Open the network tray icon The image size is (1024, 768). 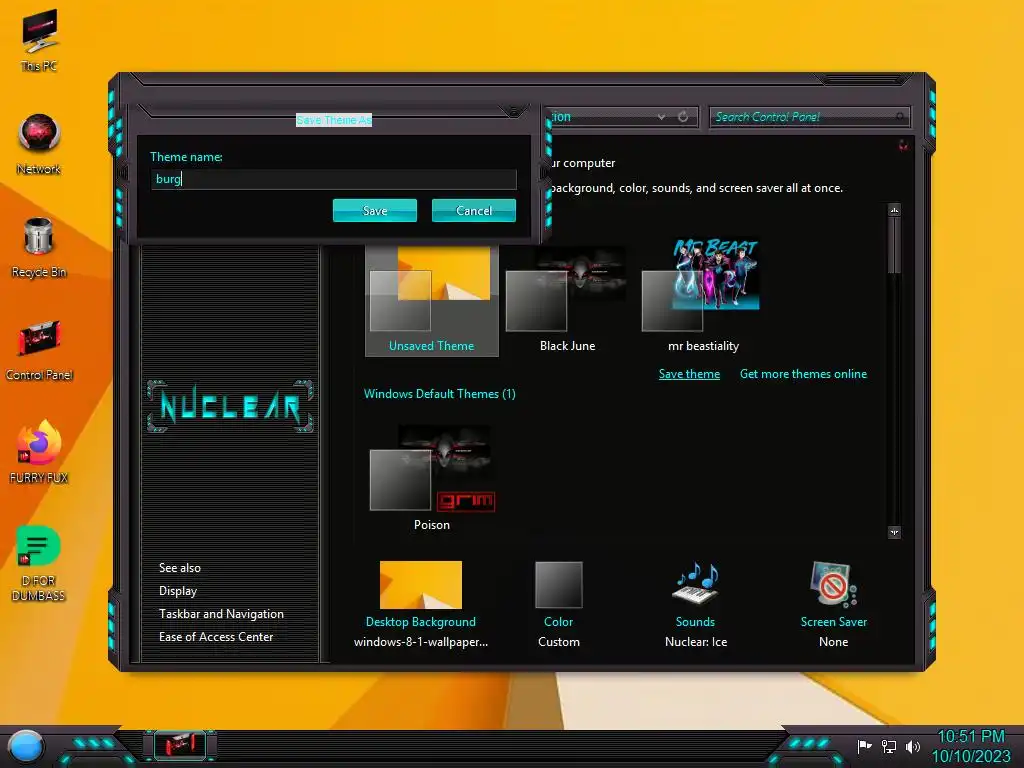point(889,746)
